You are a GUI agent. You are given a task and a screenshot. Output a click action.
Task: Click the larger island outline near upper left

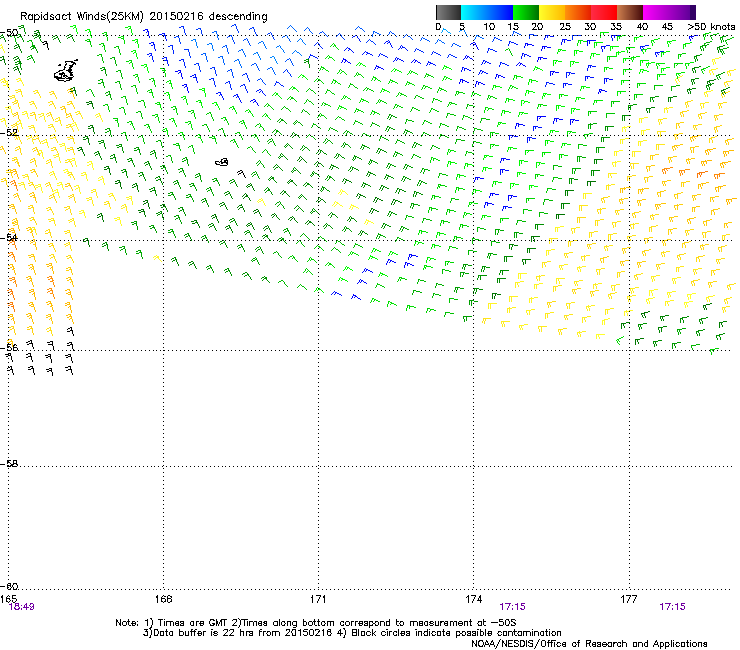tap(66, 71)
